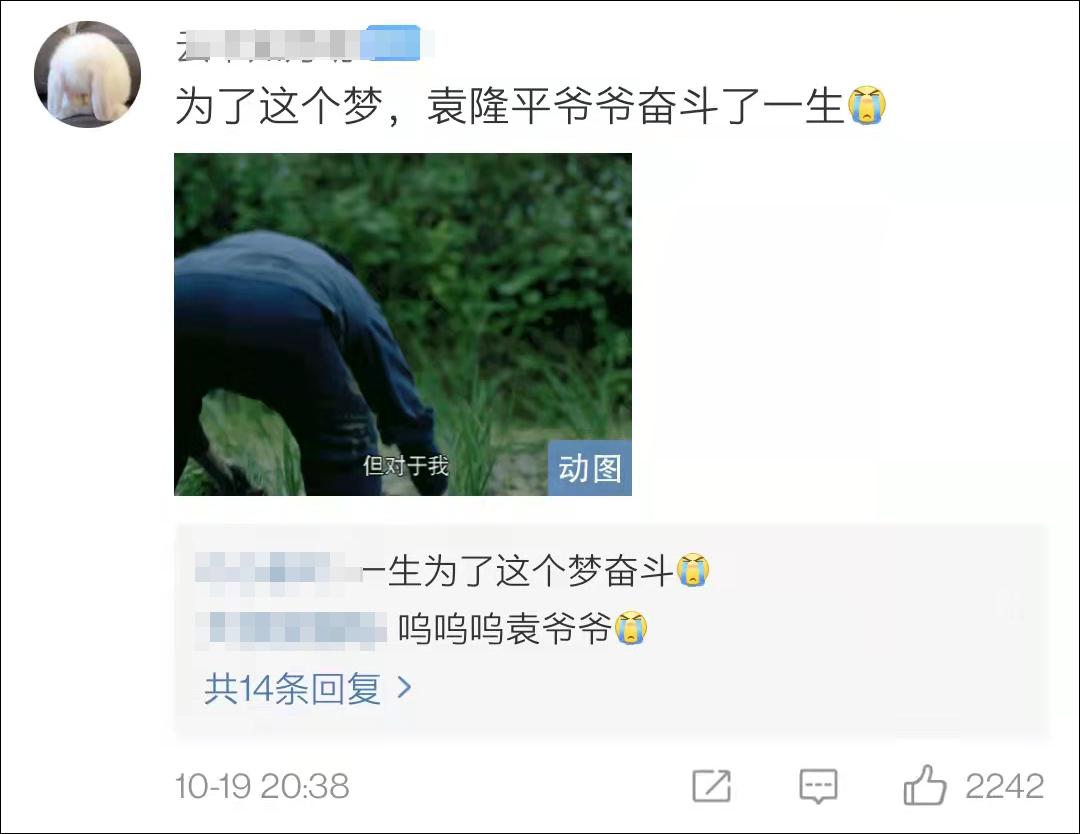Click the blue badge beside username
1080x834 pixels.
point(393,43)
